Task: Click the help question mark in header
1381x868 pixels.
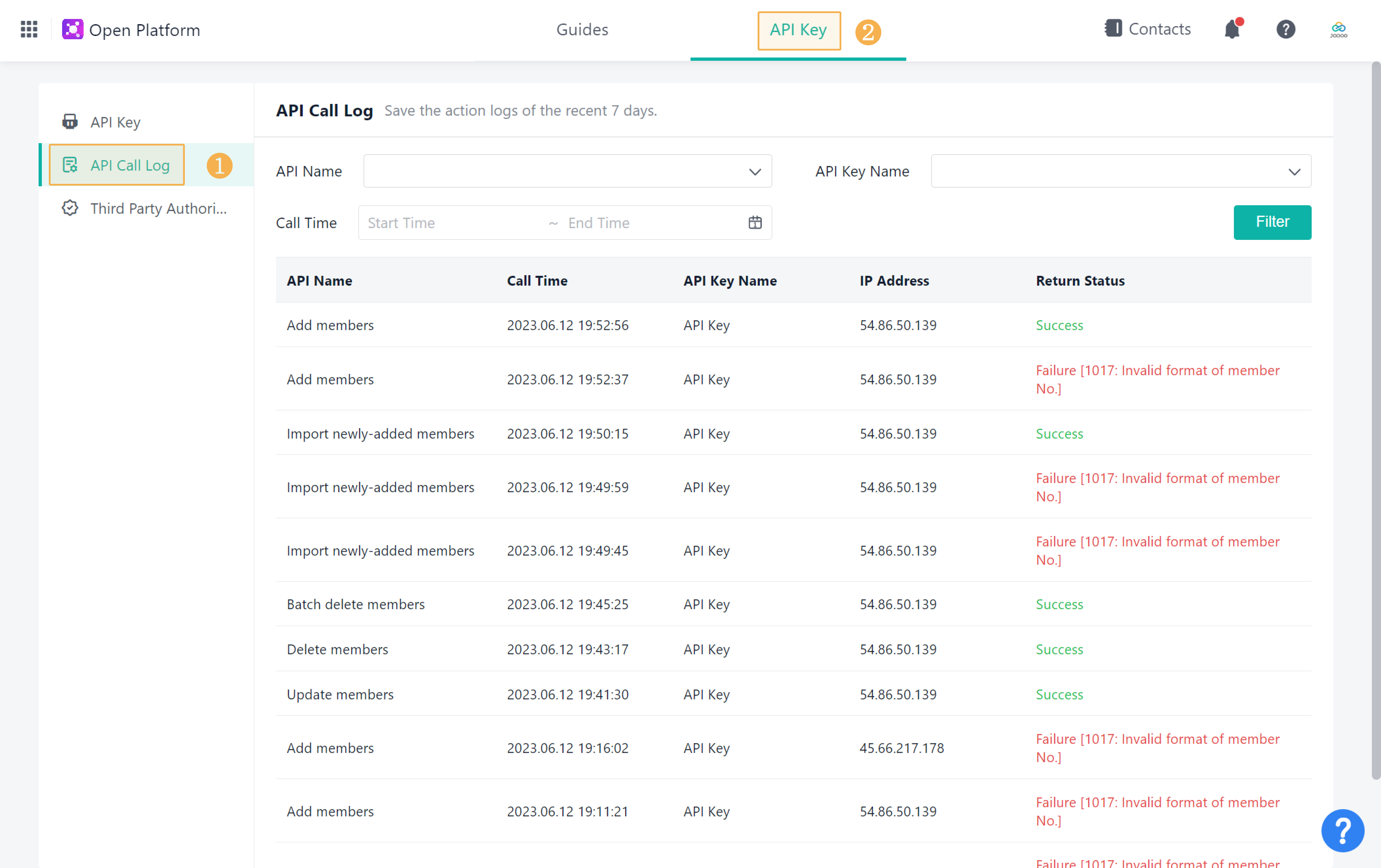Action: (1285, 29)
